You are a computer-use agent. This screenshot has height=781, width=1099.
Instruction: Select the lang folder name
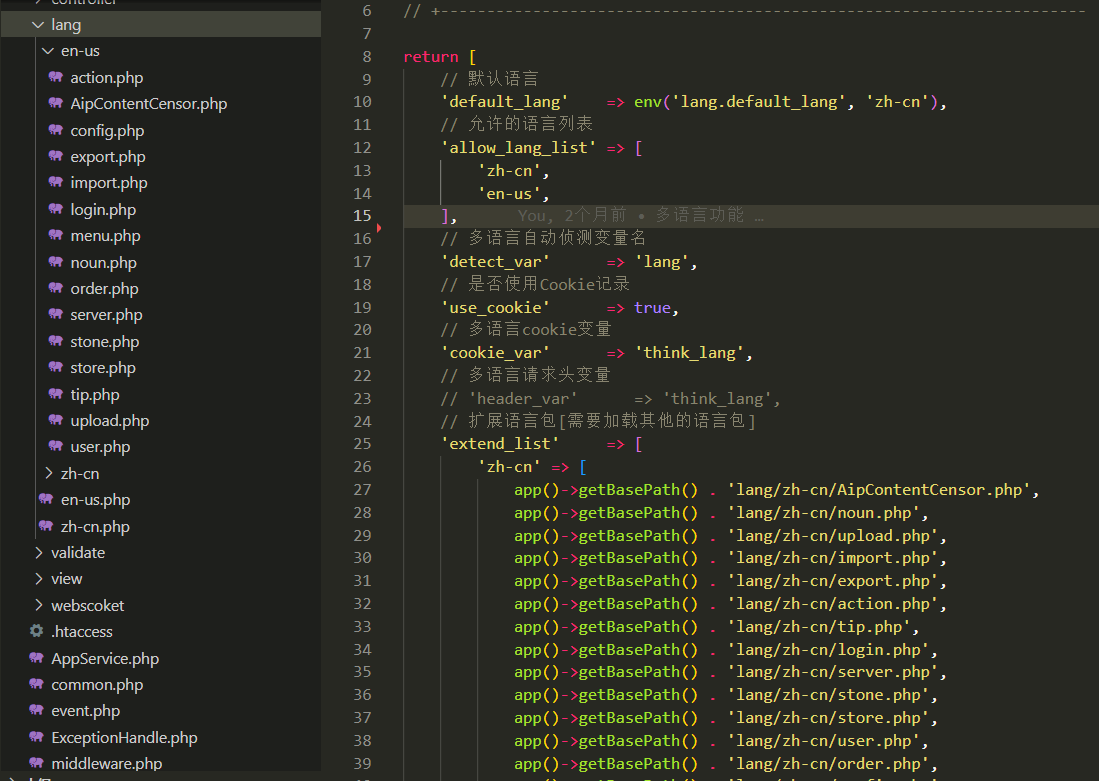tap(66, 25)
